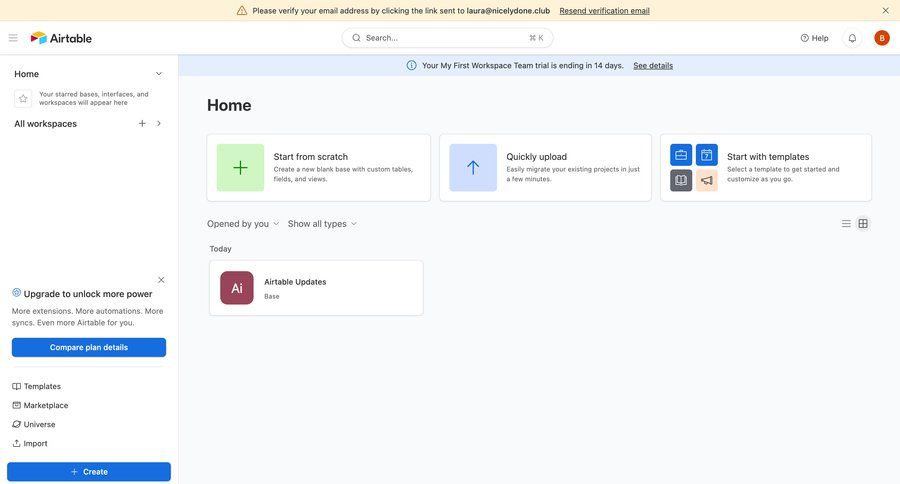Collapse the Home sidebar section
This screenshot has height=484, width=900.
[x=159, y=73]
